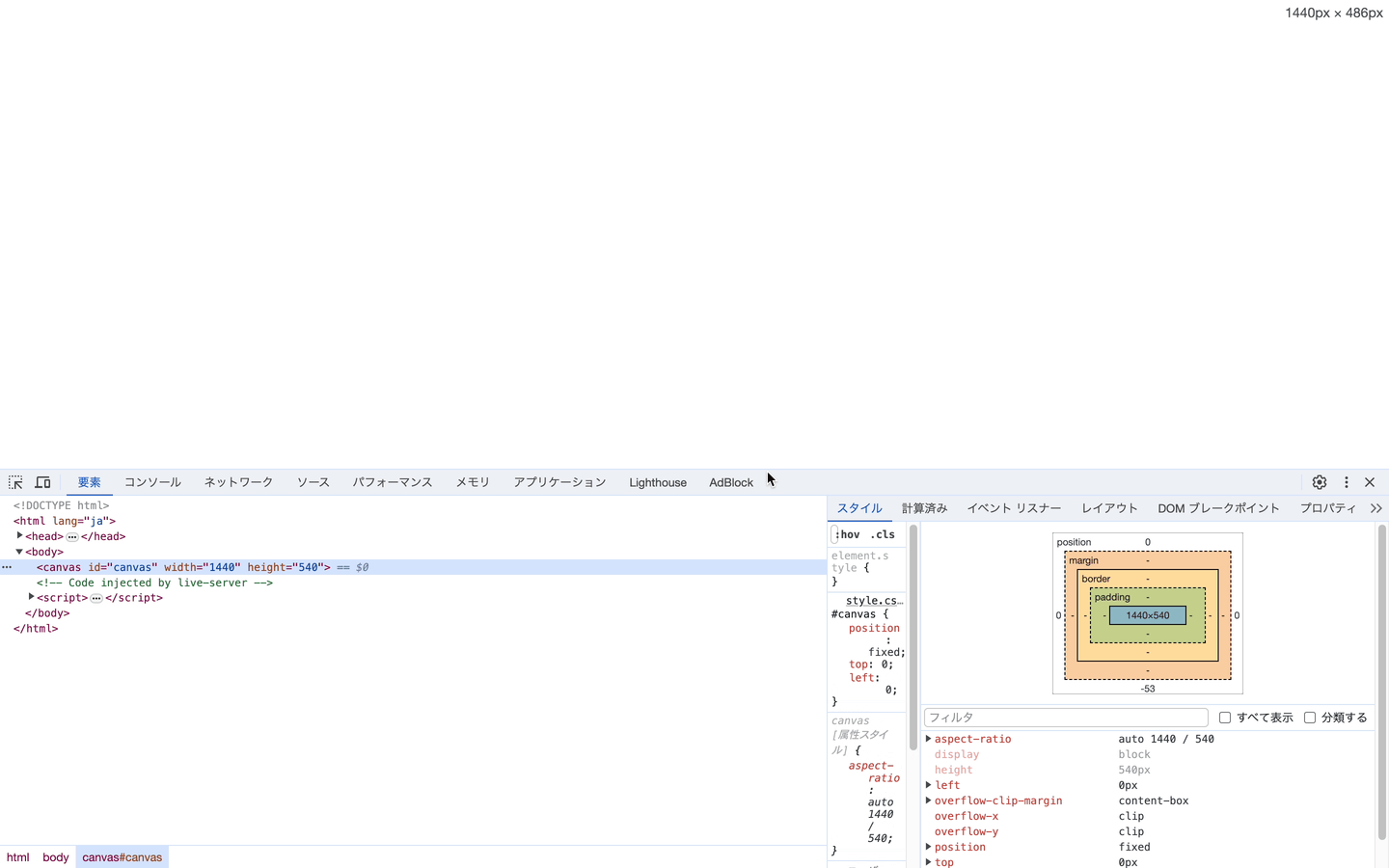Open the ソース tab
Viewport: 1389px width, 868px height.
click(313, 482)
